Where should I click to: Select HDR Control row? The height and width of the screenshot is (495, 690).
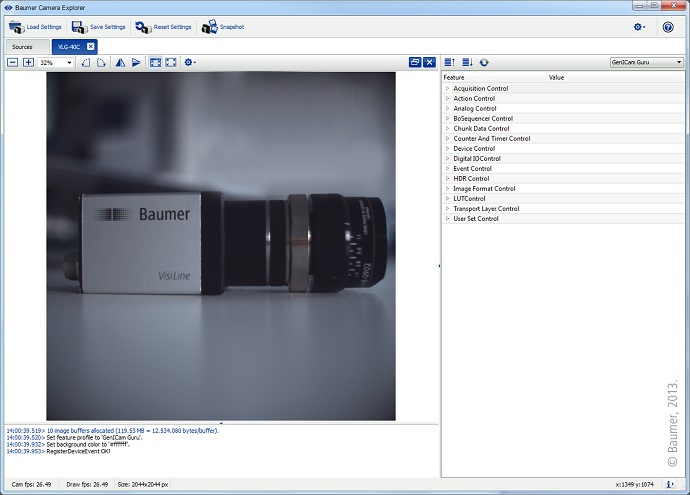coord(563,179)
